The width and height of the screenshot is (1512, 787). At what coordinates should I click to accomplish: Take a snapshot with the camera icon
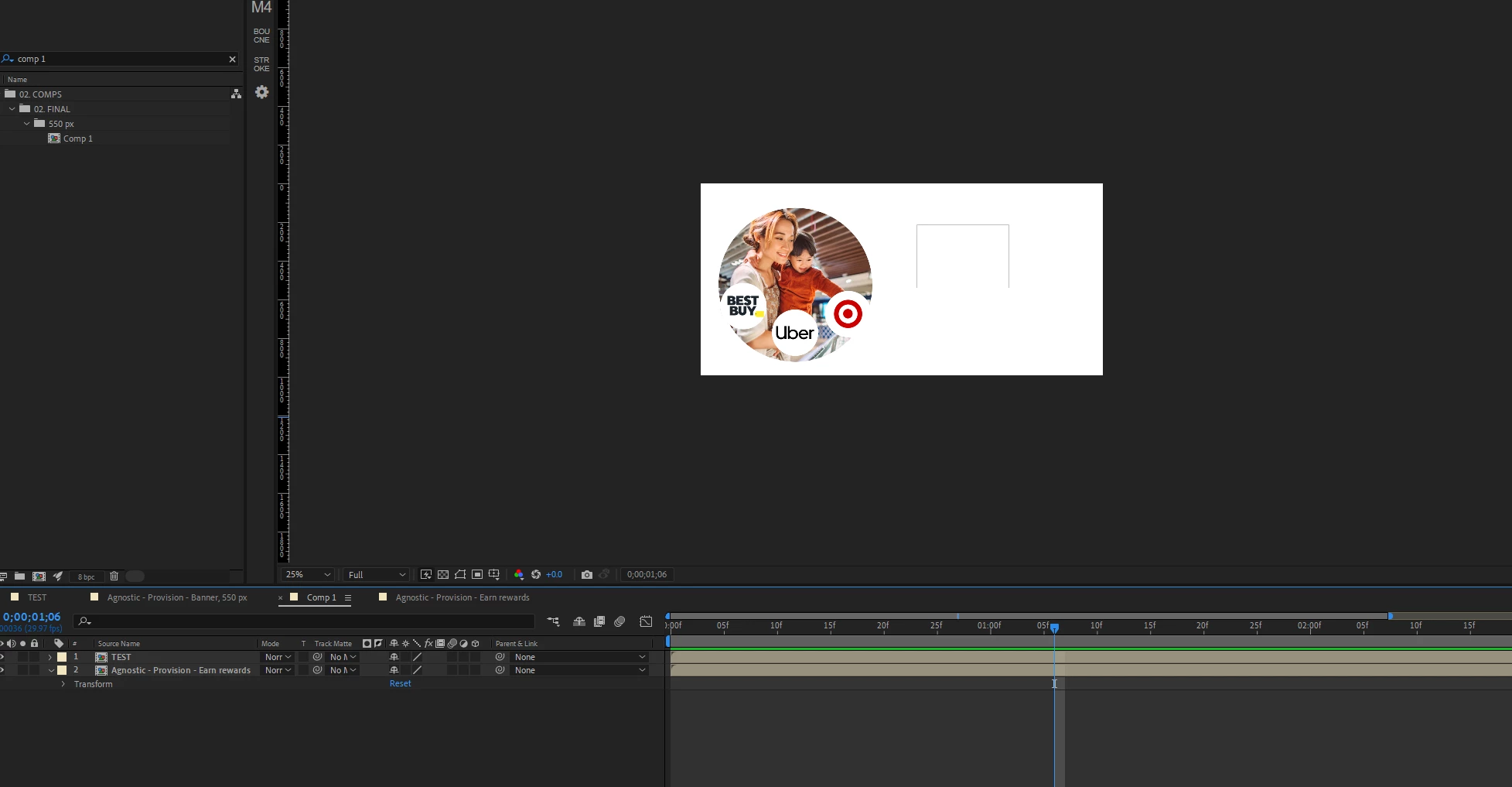[x=587, y=575]
